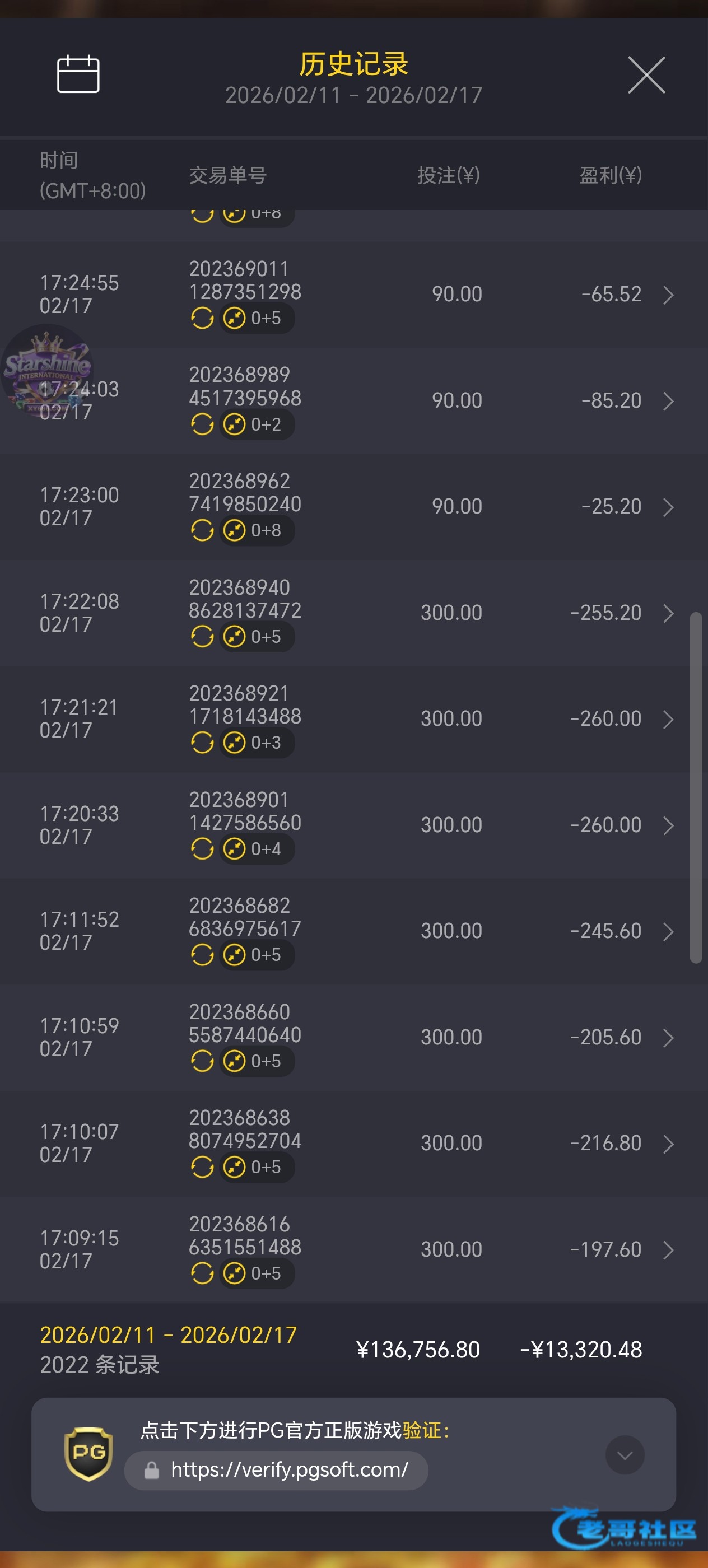Select the transaction number 2023686166351551488
The width and height of the screenshot is (708, 1568).
pos(245,1236)
